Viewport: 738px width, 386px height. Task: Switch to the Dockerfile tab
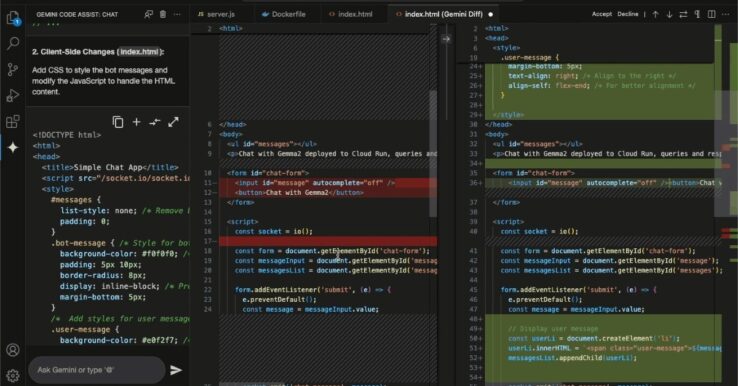click(x=284, y=14)
